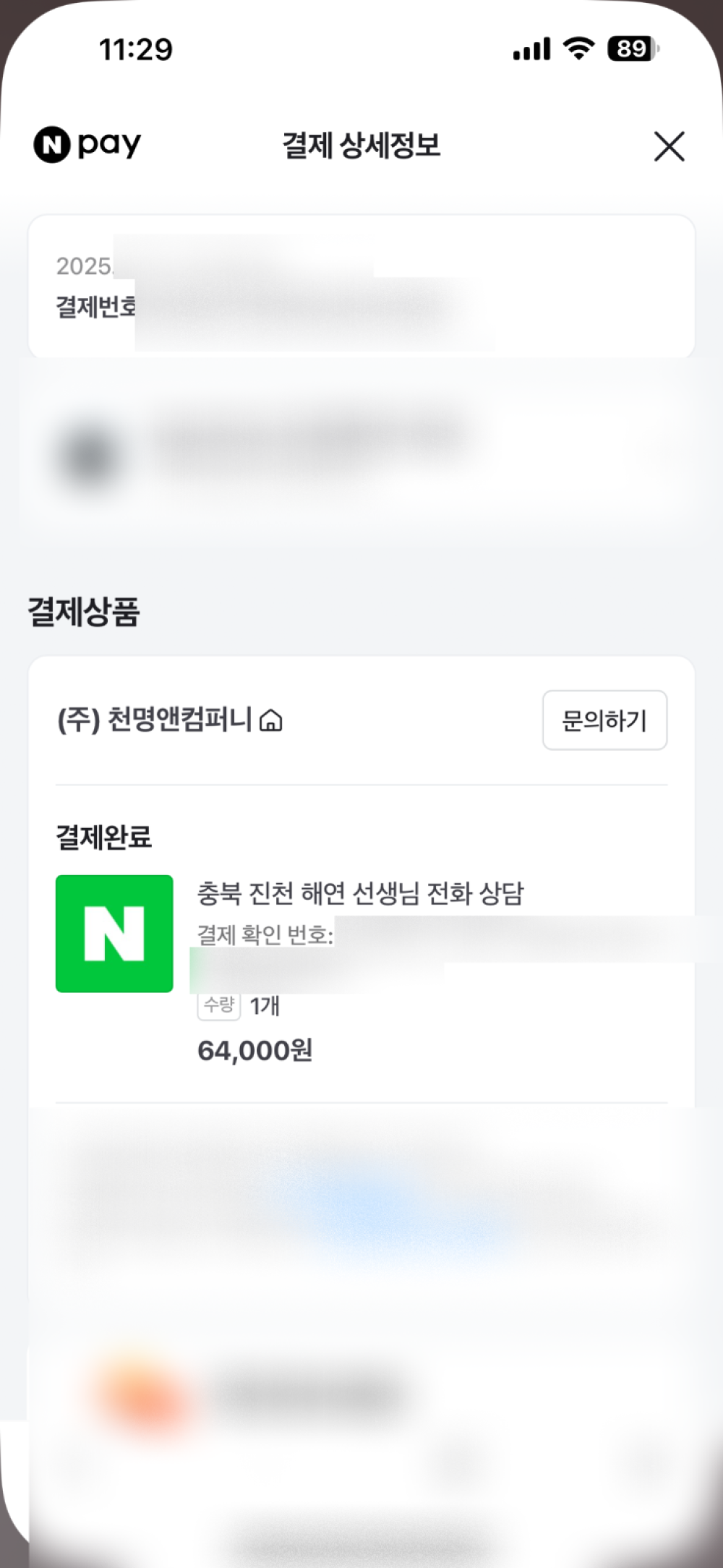Tap the 결제 상세정보 page title

[x=361, y=145]
